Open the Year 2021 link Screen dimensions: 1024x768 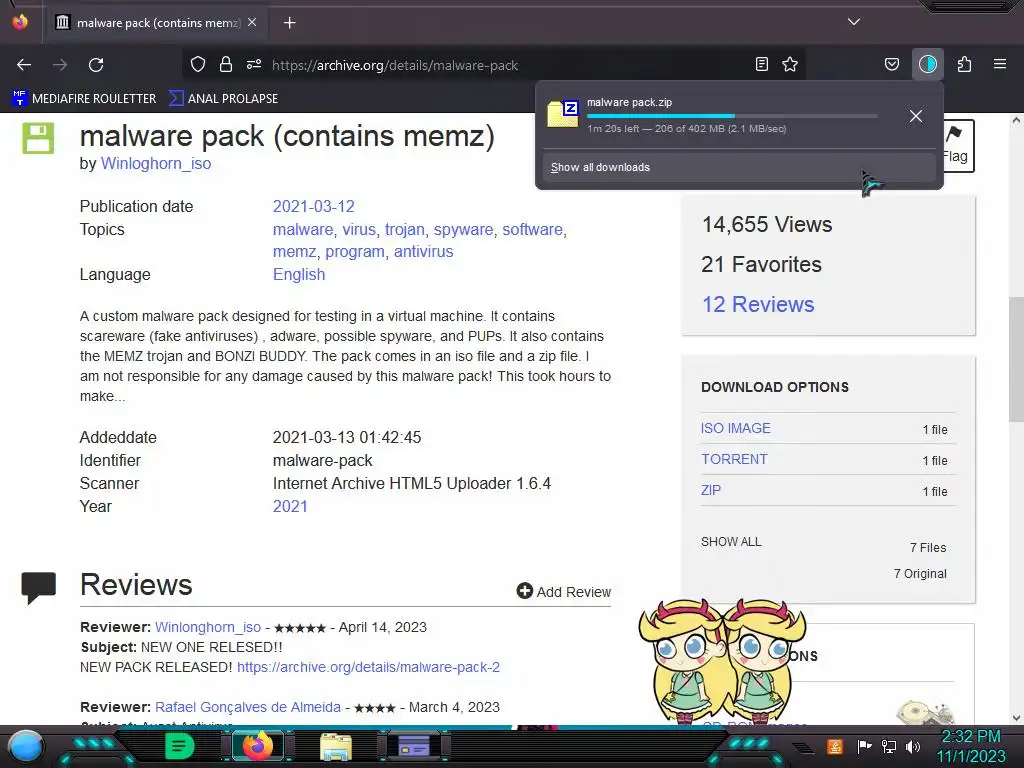pos(290,506)
